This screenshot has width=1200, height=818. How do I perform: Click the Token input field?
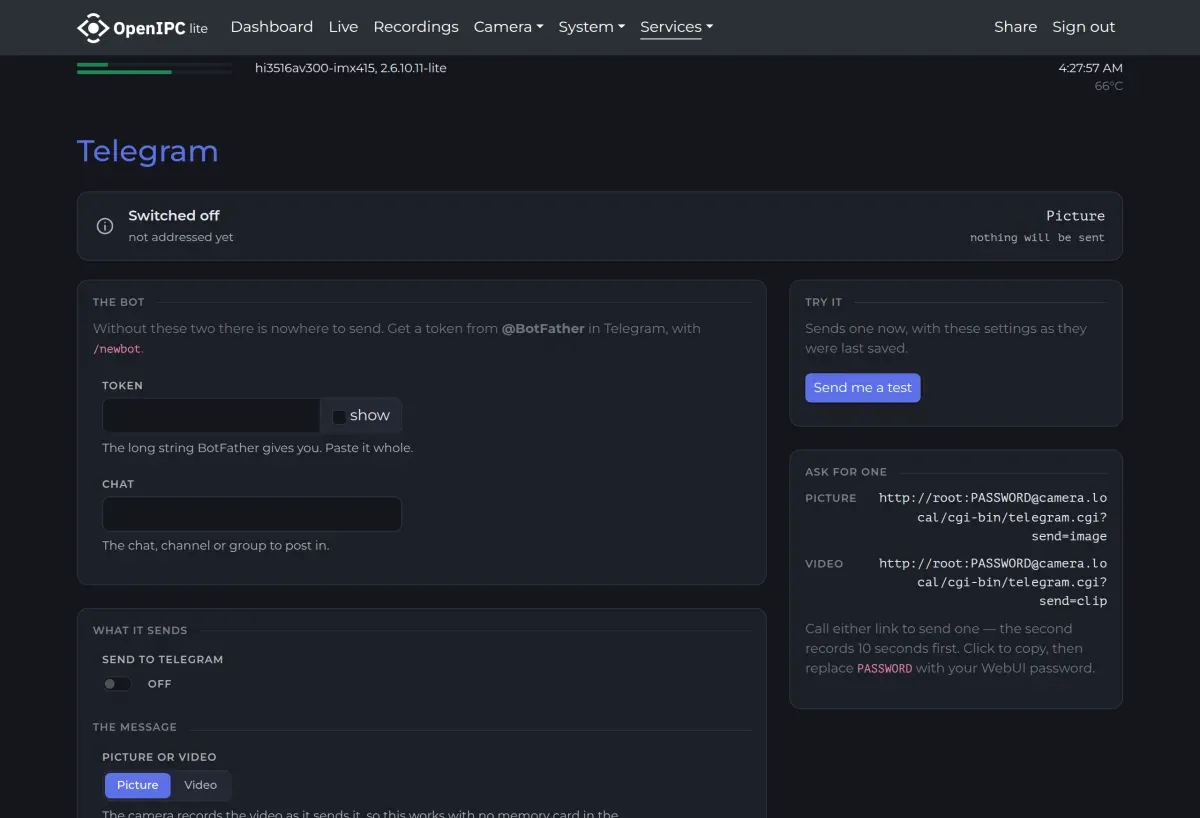pos(211,415)
